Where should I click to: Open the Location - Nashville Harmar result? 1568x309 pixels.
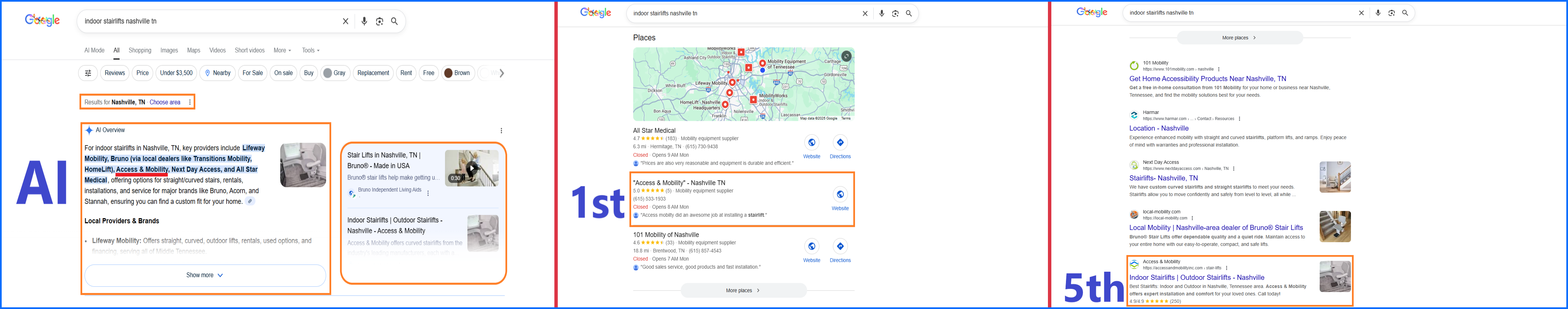[1159, 128]
